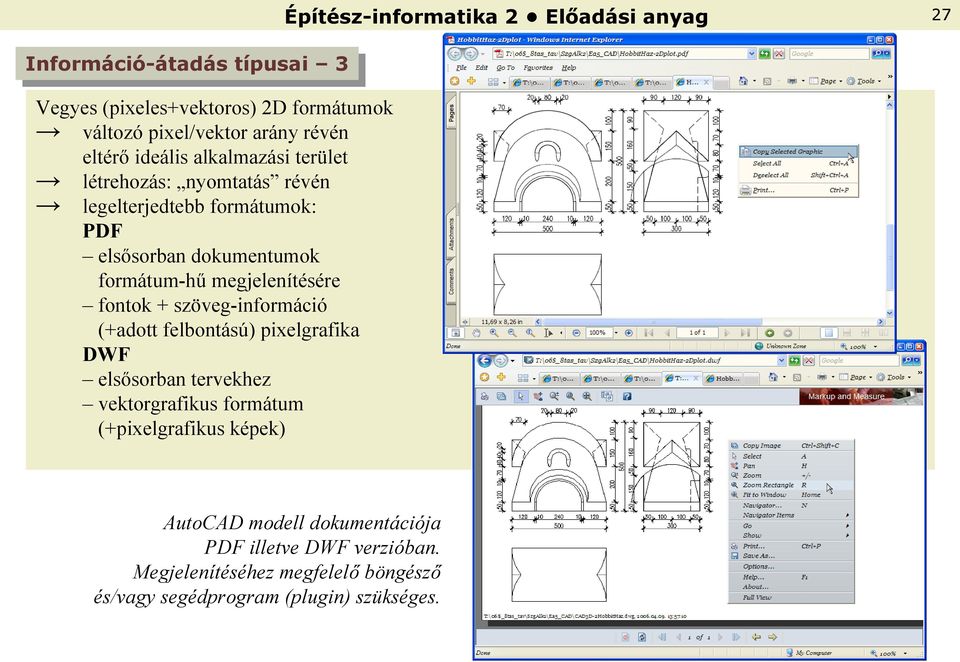Click zoom out minus button in PDF toolbar

point(576,333)
